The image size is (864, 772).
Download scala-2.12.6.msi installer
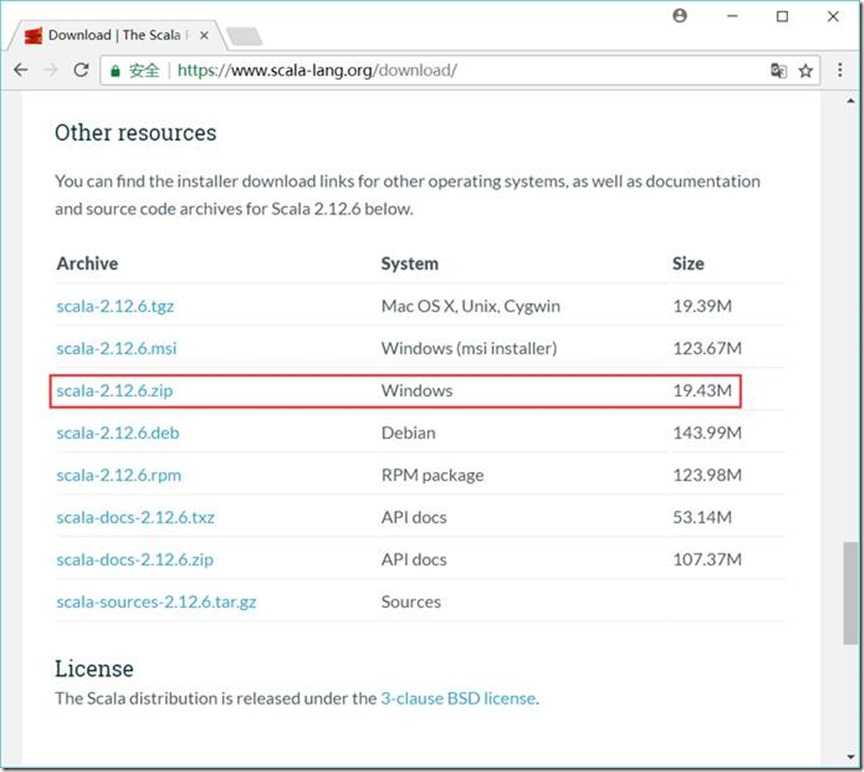(x=116, y=348)
